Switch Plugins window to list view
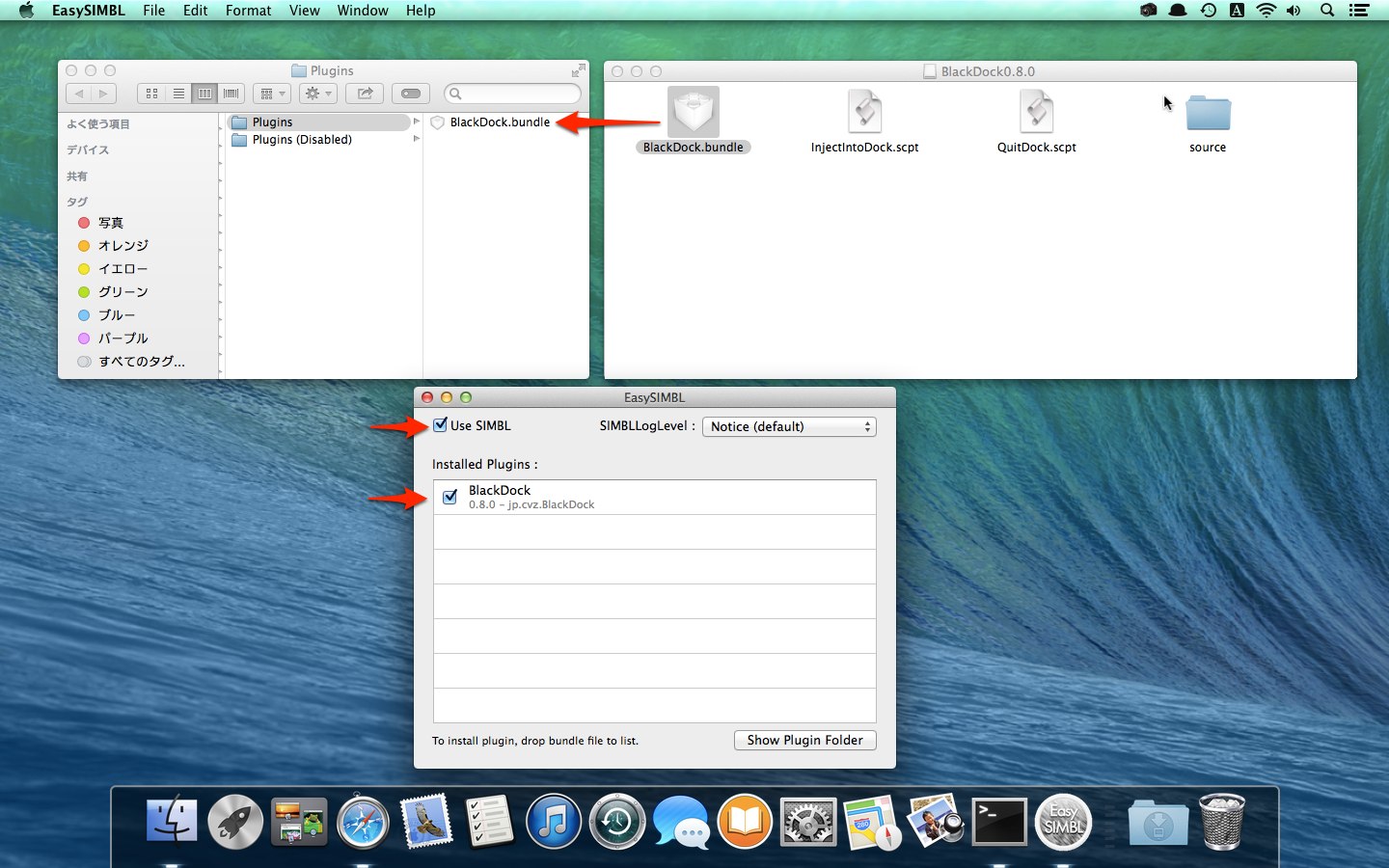 pos(178,94)
